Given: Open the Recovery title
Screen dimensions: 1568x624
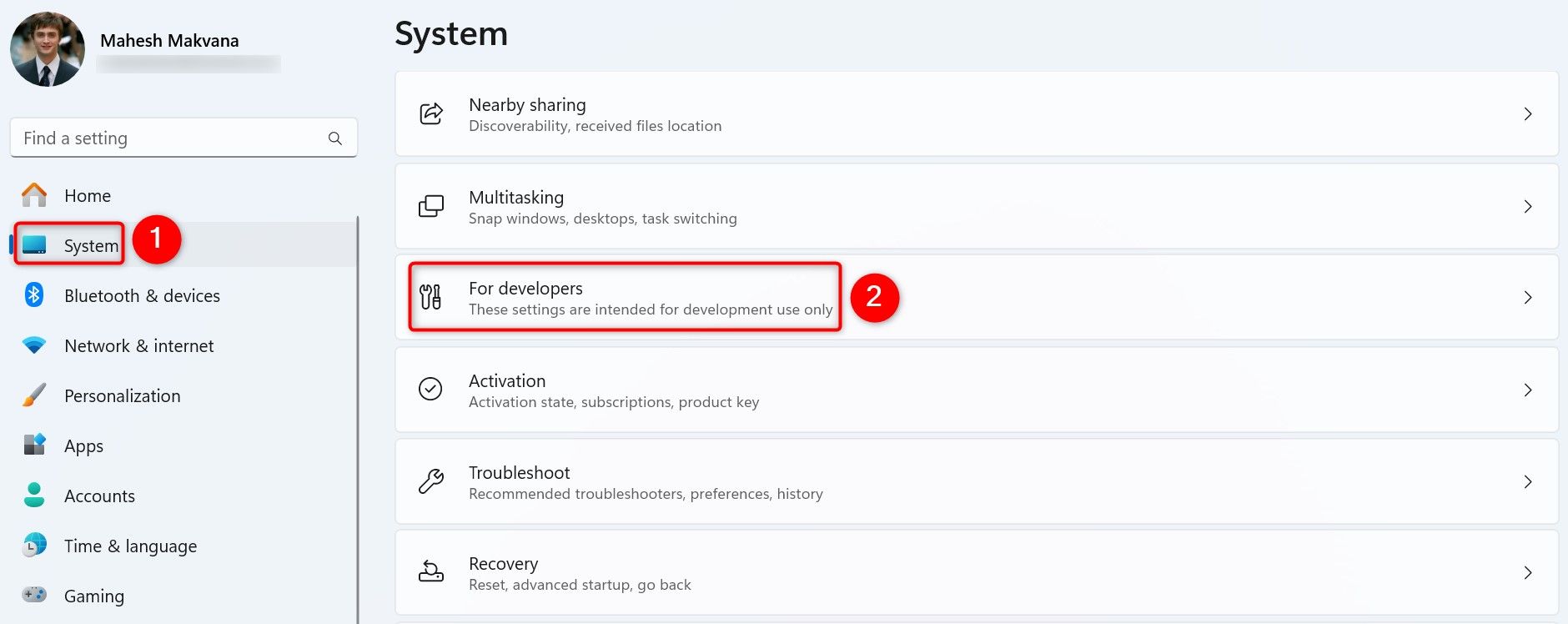Looking at the screenshot, I should click(x=503, y=563).
